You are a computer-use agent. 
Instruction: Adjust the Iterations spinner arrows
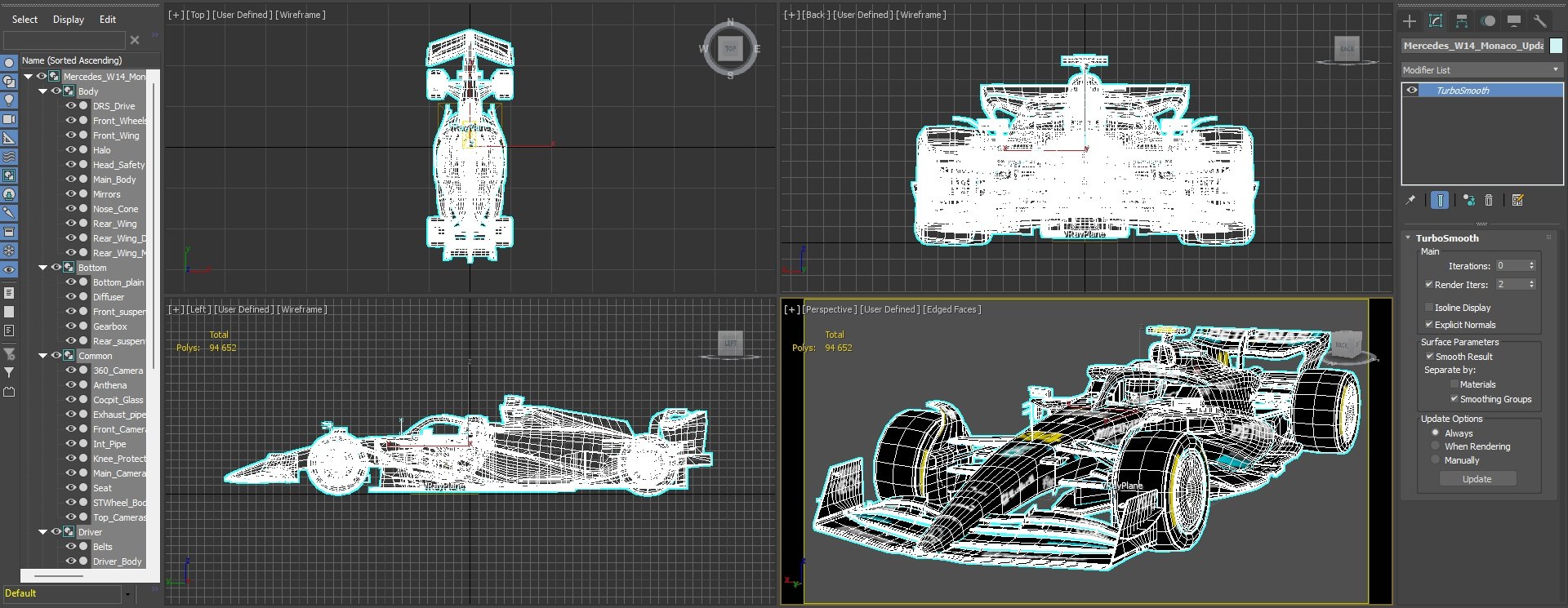tap(1531, 266)
